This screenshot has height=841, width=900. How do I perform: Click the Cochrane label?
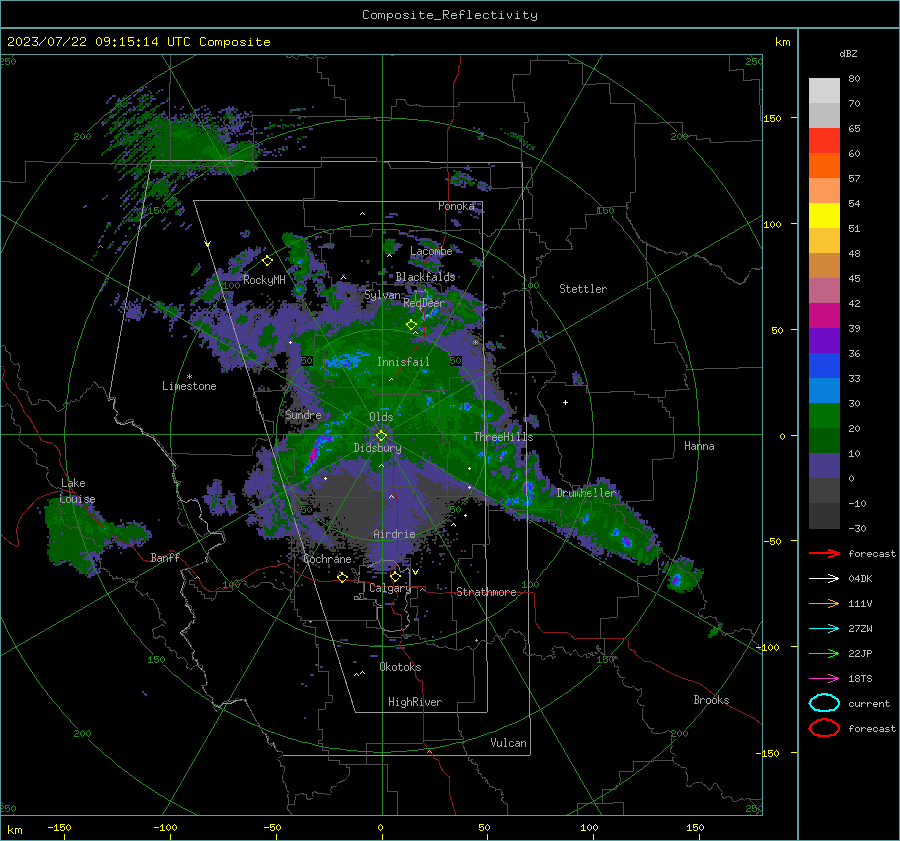pos(327,559)
